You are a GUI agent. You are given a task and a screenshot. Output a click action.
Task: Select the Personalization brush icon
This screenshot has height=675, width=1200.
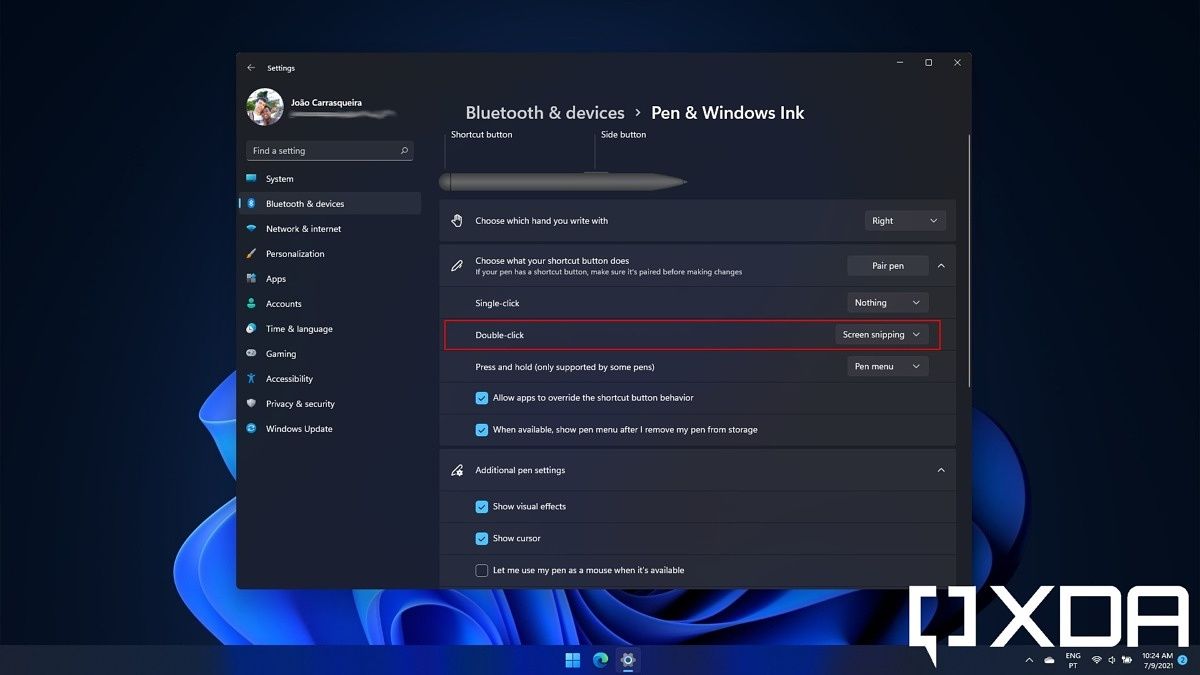pyautogui.click(x=252, y=253)
